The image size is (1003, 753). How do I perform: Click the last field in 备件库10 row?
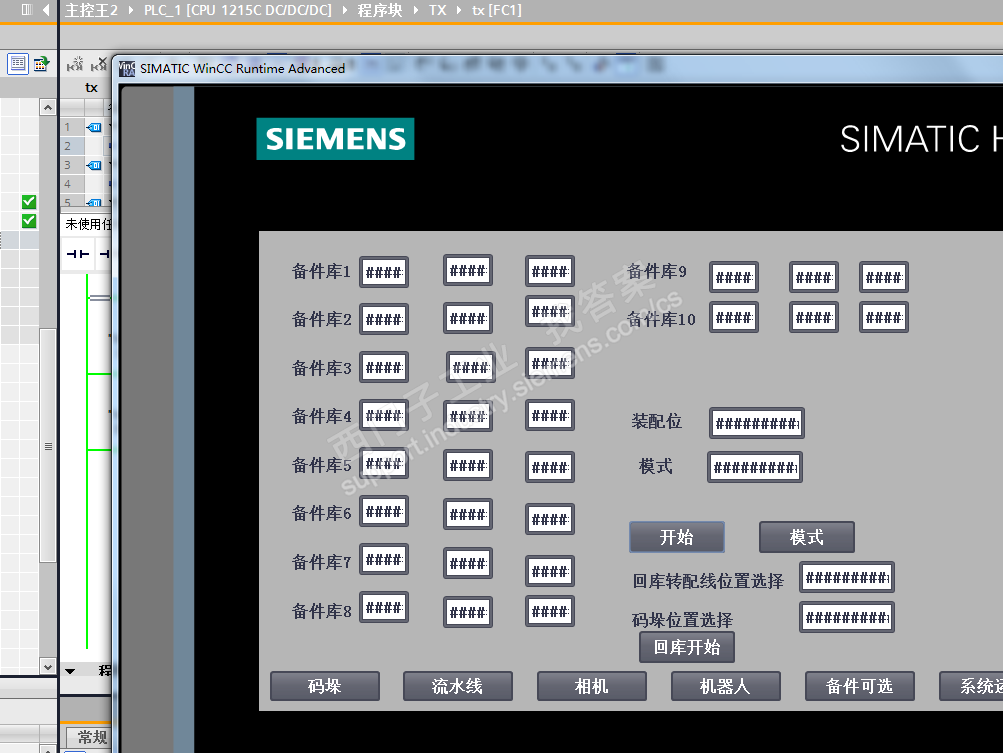(884, 317)
